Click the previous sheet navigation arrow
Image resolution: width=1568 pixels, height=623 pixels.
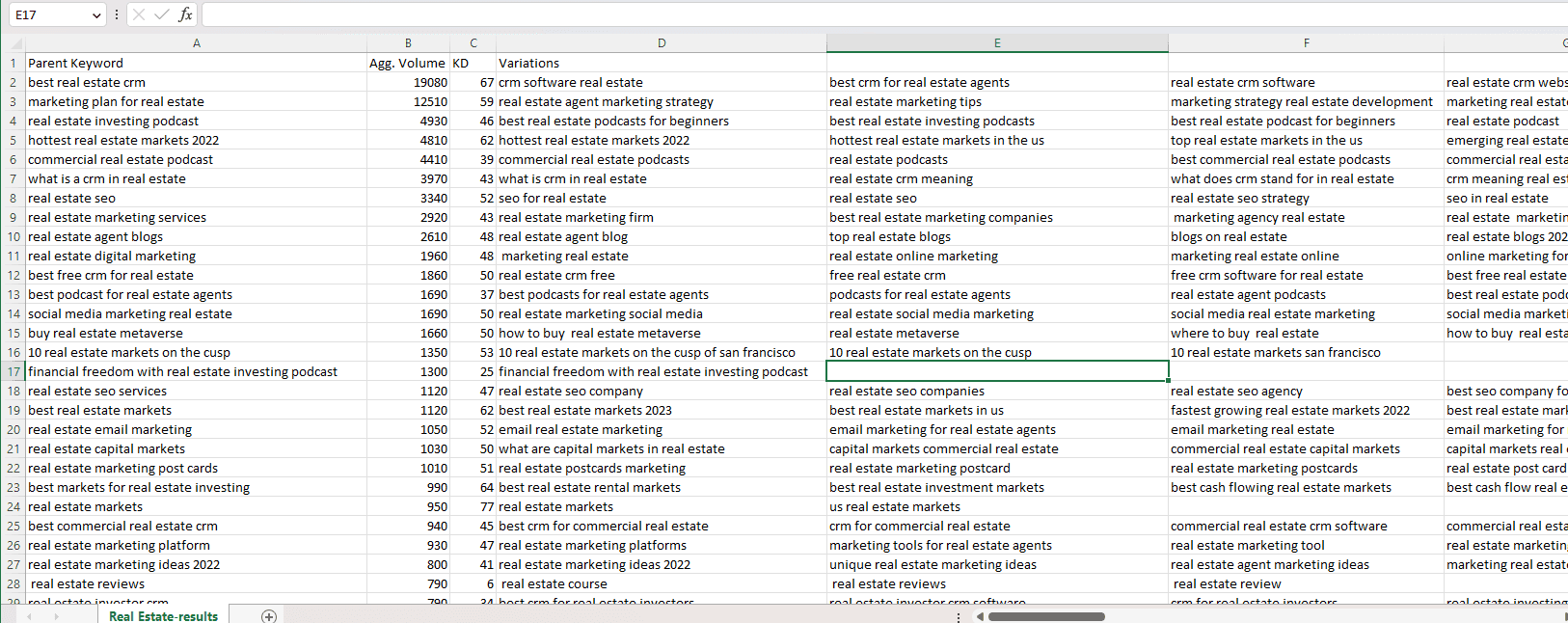click(29, 616)
